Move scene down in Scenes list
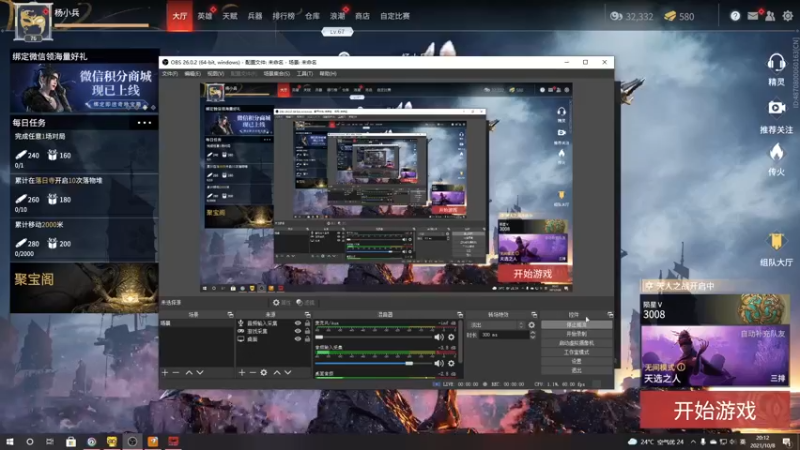 [x=200, y=373]
